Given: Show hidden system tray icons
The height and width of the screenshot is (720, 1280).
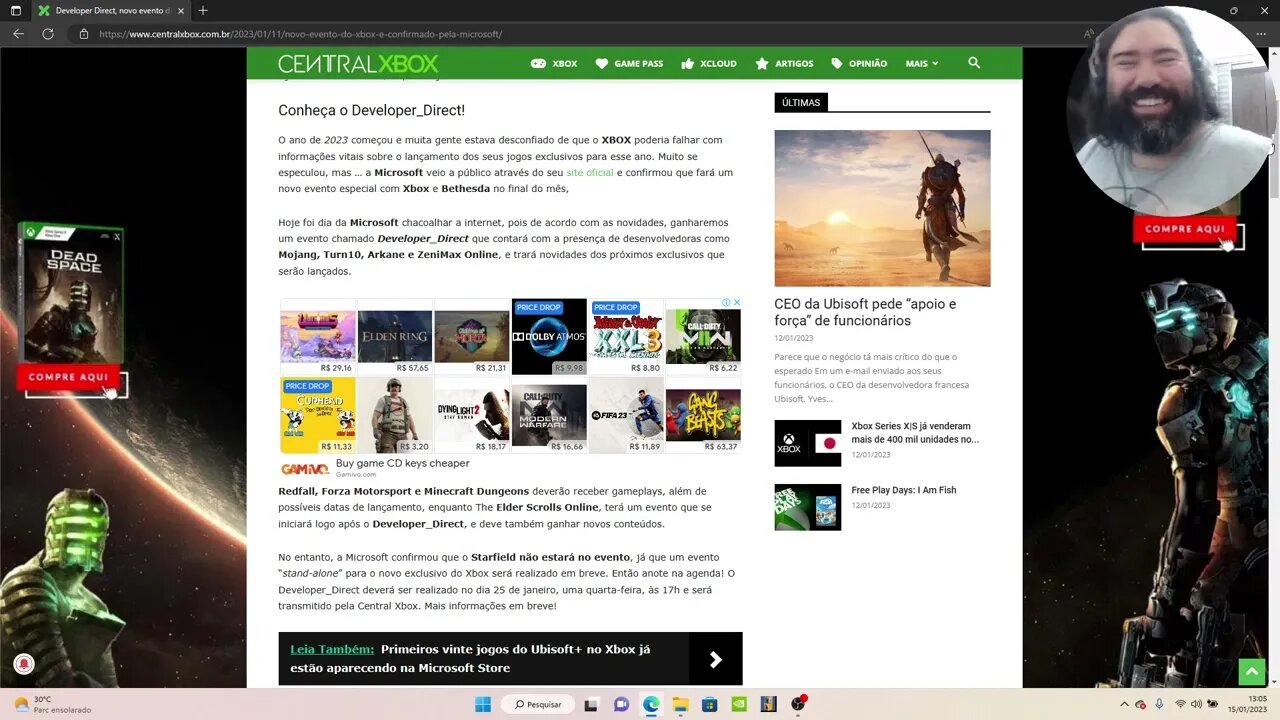Looking at the screenshot, I should click(x=1125, y=704).
